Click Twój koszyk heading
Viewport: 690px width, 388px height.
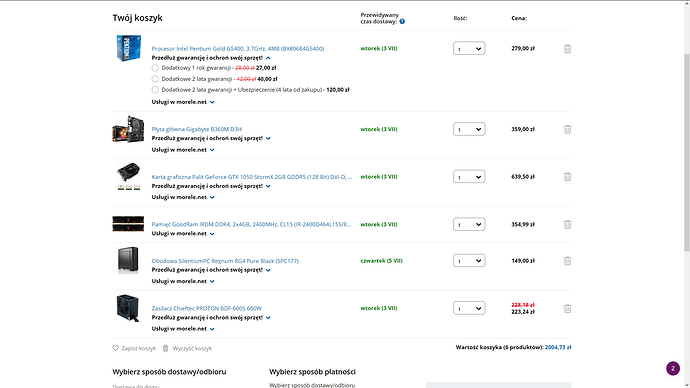click(x=137, y=18)
